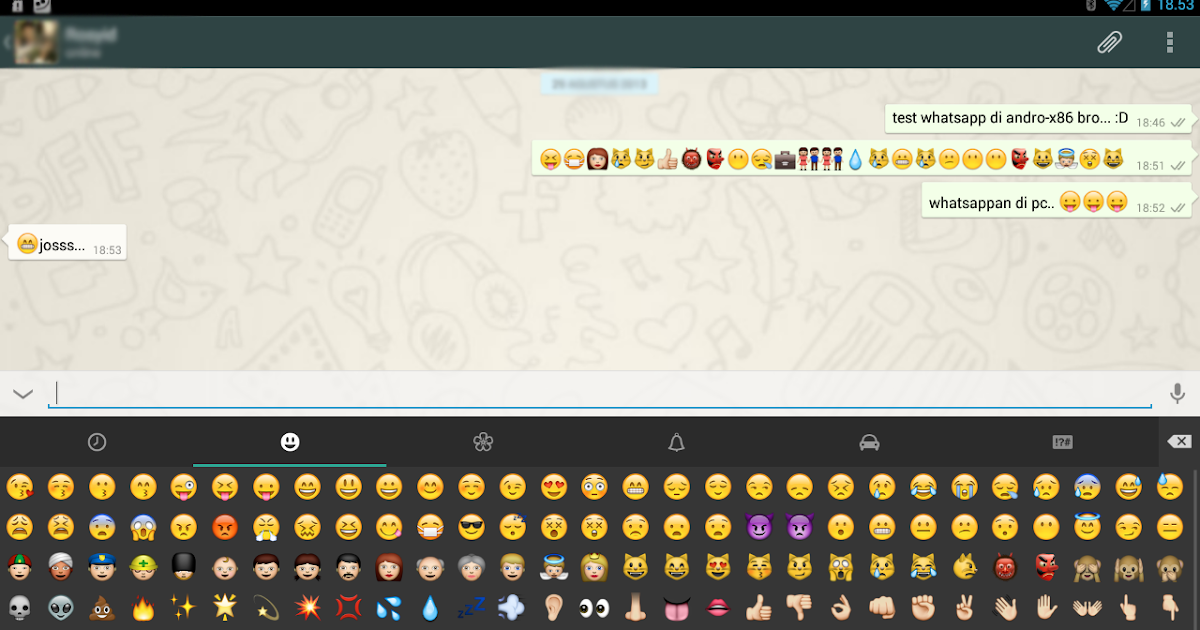Insert the fire emoji

pos(142,606)
